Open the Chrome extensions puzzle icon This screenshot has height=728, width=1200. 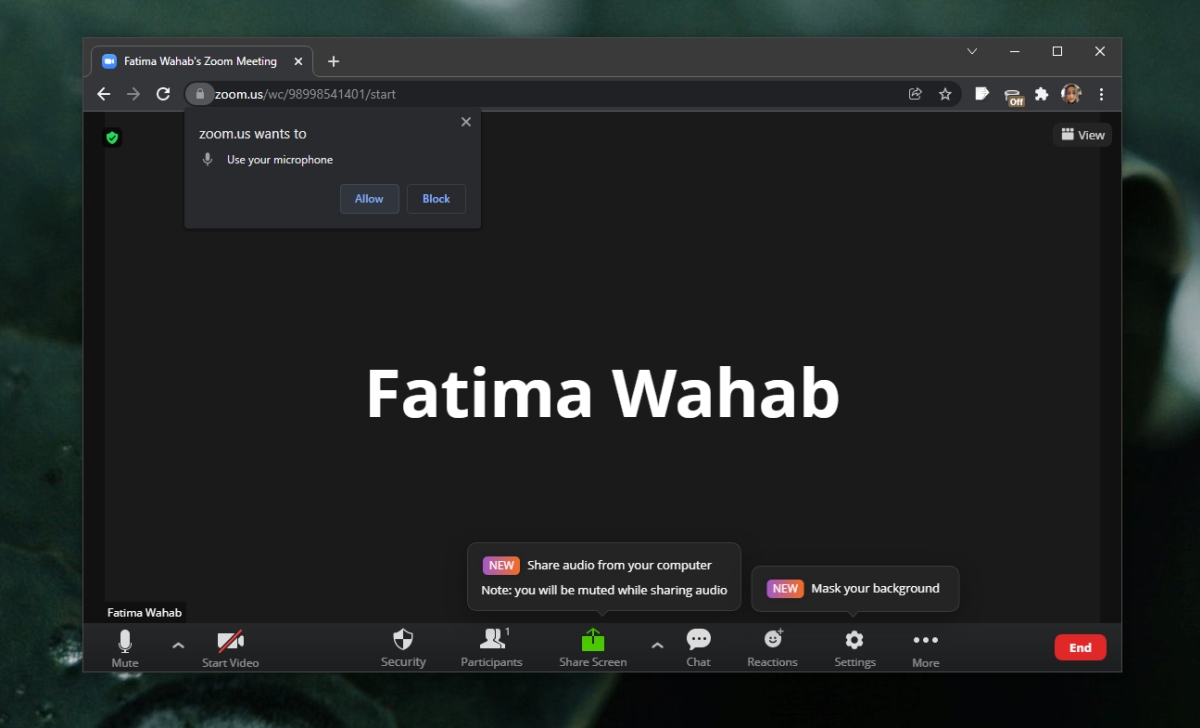1041,93
